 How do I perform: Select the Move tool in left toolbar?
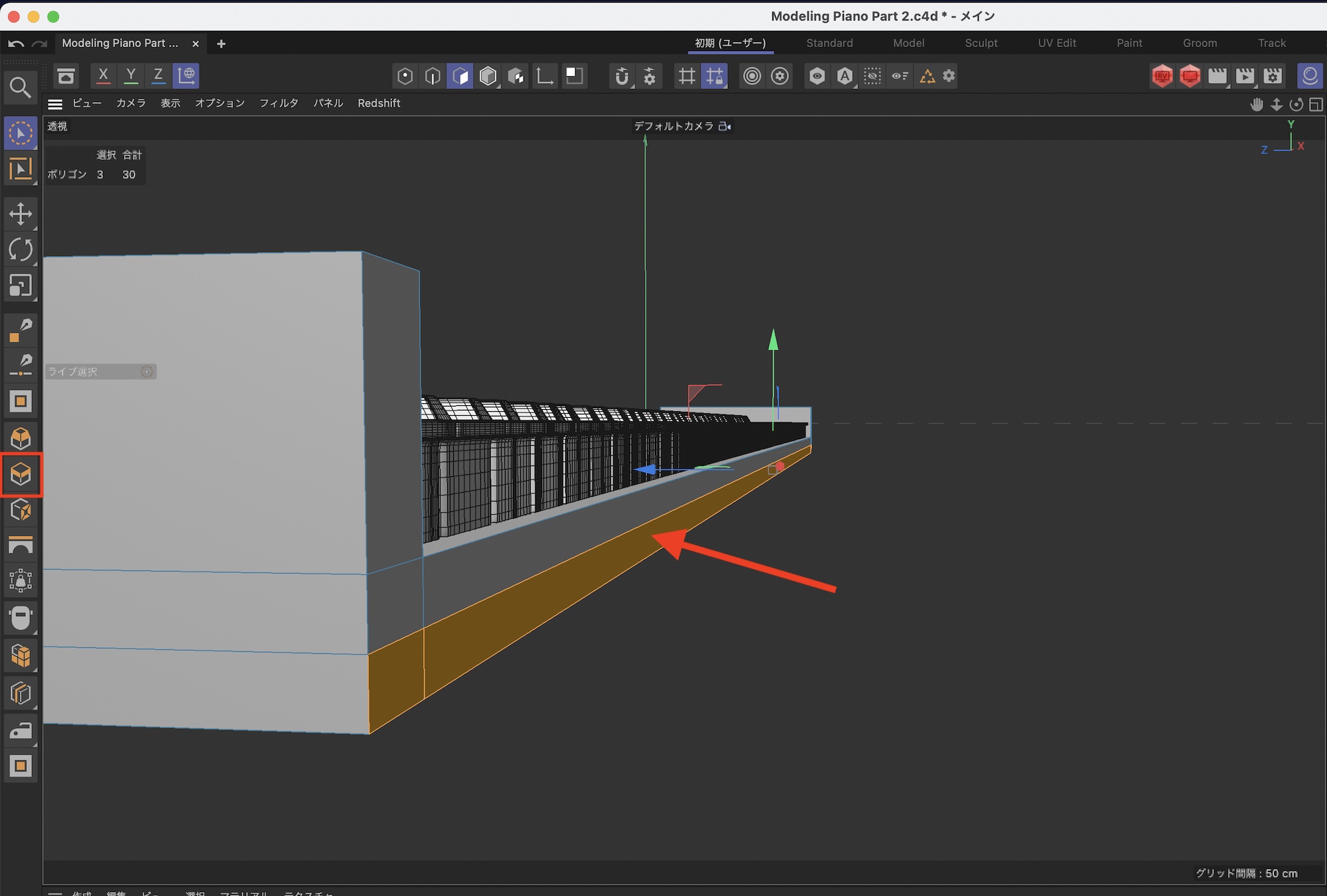click(21, 214)
